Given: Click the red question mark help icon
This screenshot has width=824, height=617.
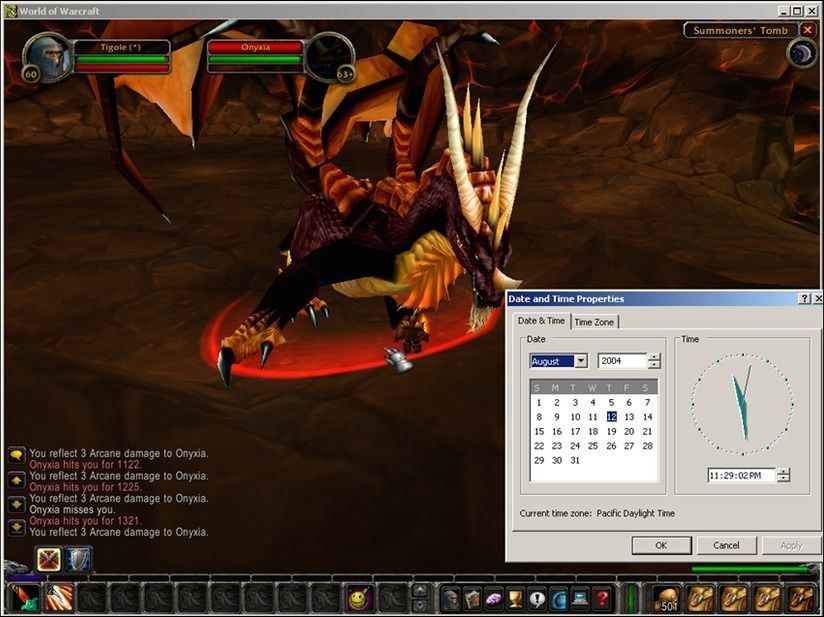Looking at the screenshot, I should [x=602, y=599].
